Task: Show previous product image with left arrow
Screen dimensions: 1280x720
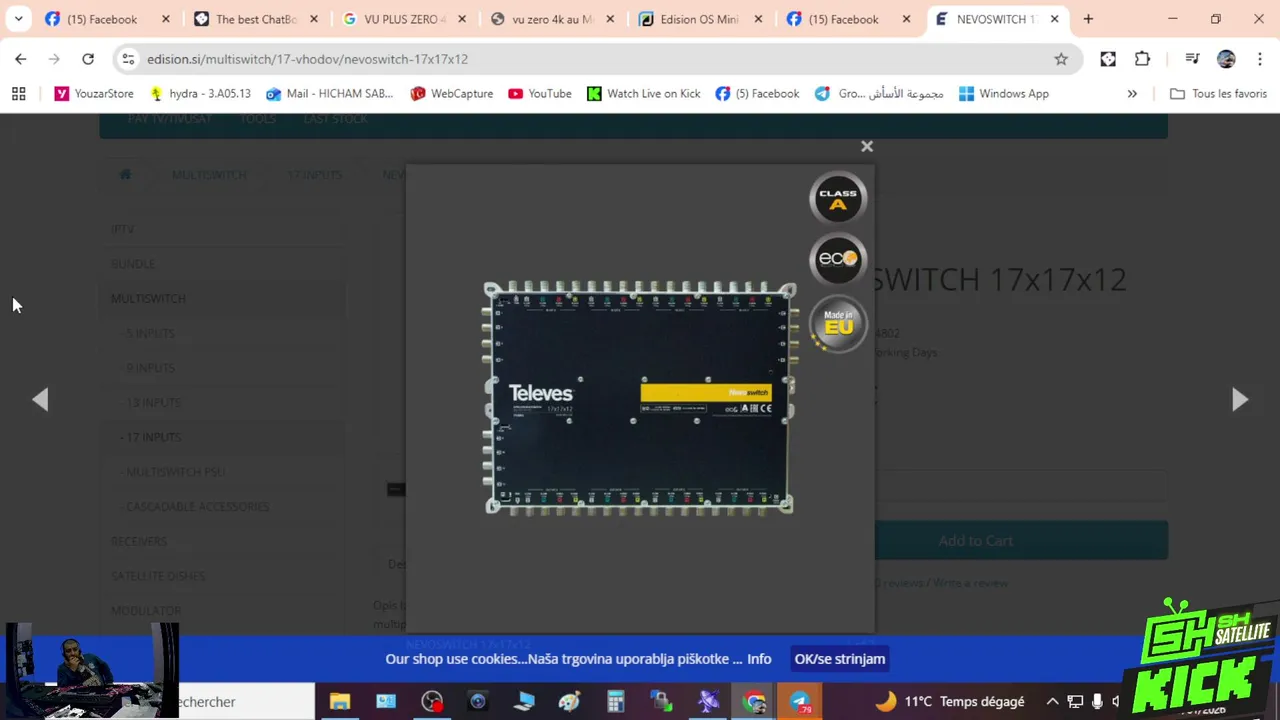Action: tap(40, 399)
